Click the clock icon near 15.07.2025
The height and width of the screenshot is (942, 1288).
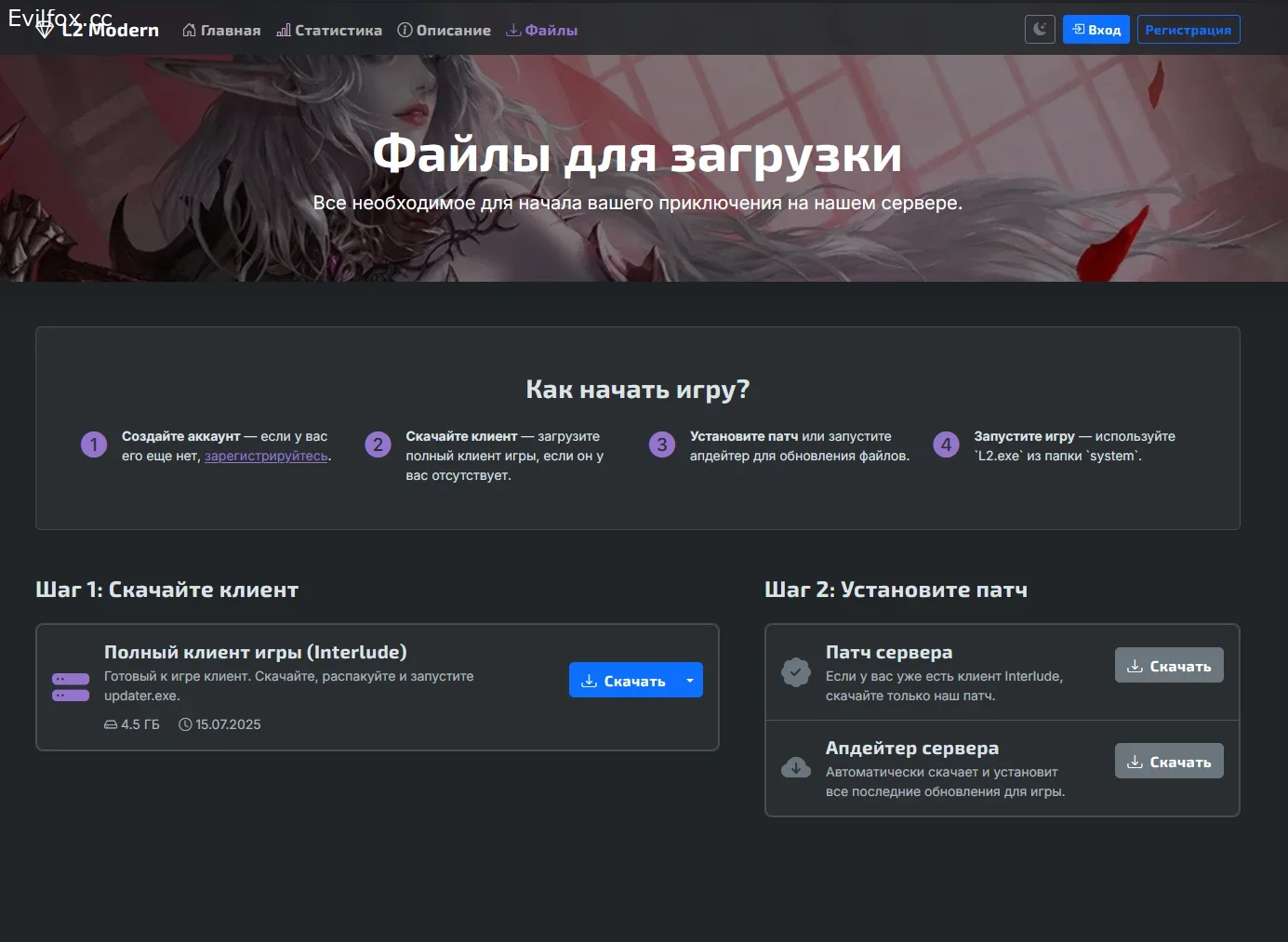coord(185,724)
